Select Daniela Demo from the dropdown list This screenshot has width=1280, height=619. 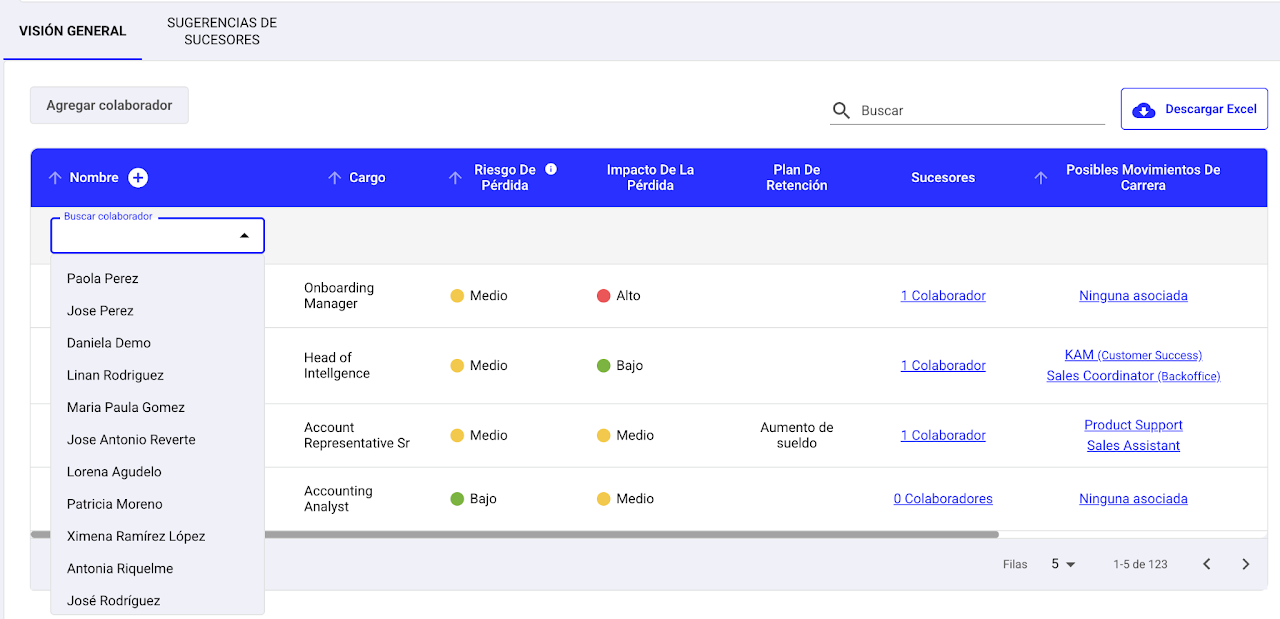pyautogui.click(x=109, y=343)
